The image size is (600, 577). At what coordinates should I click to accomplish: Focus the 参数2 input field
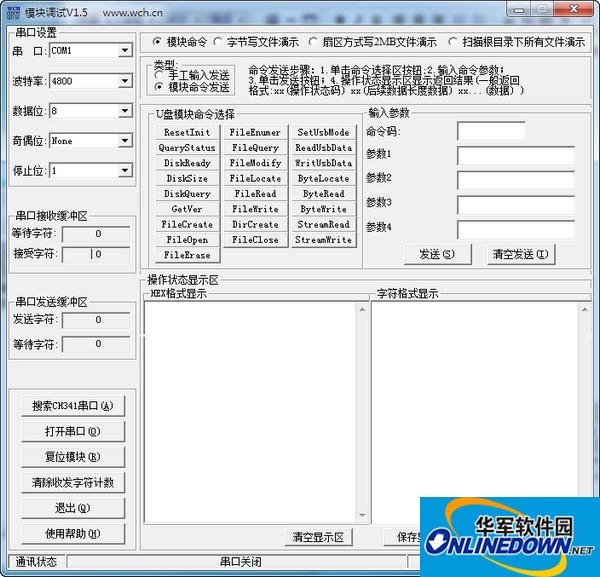[x=515, y=180]
